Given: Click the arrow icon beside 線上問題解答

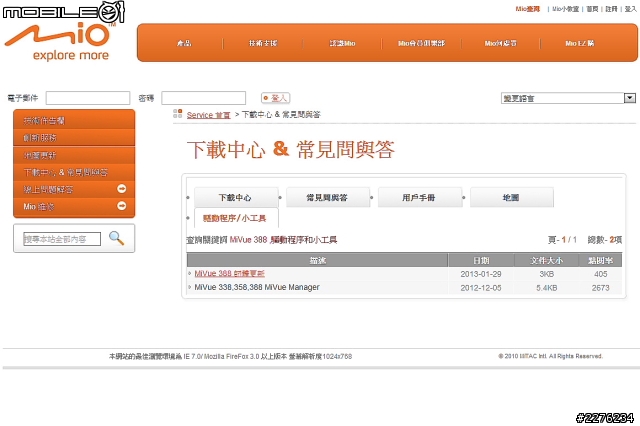Looking at the screenshot, I should click(x=122, y=189).
